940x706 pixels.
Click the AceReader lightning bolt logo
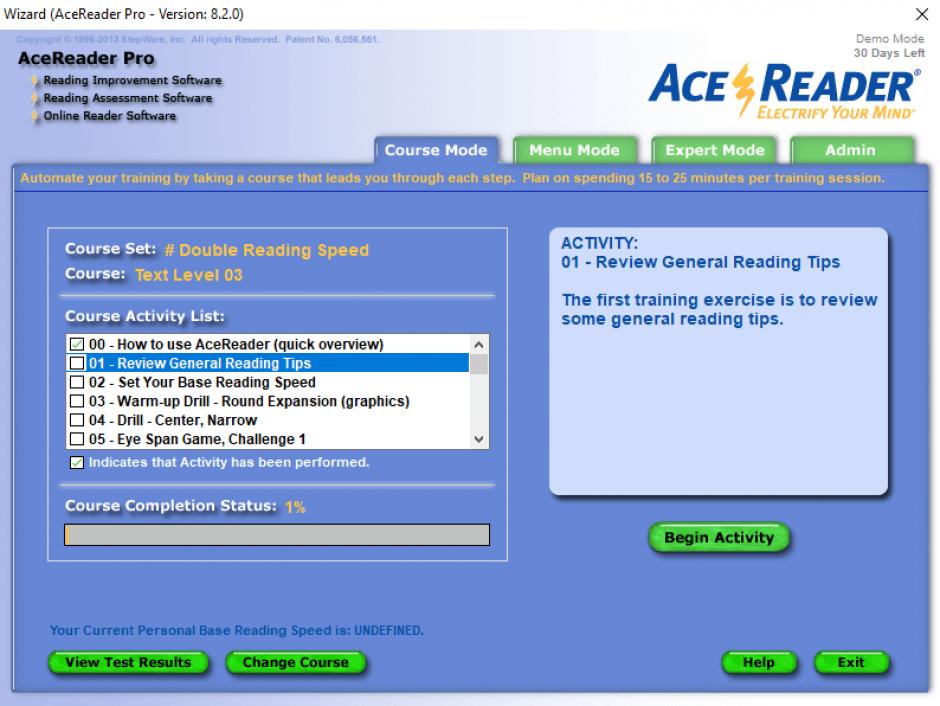tap(743, 90)
